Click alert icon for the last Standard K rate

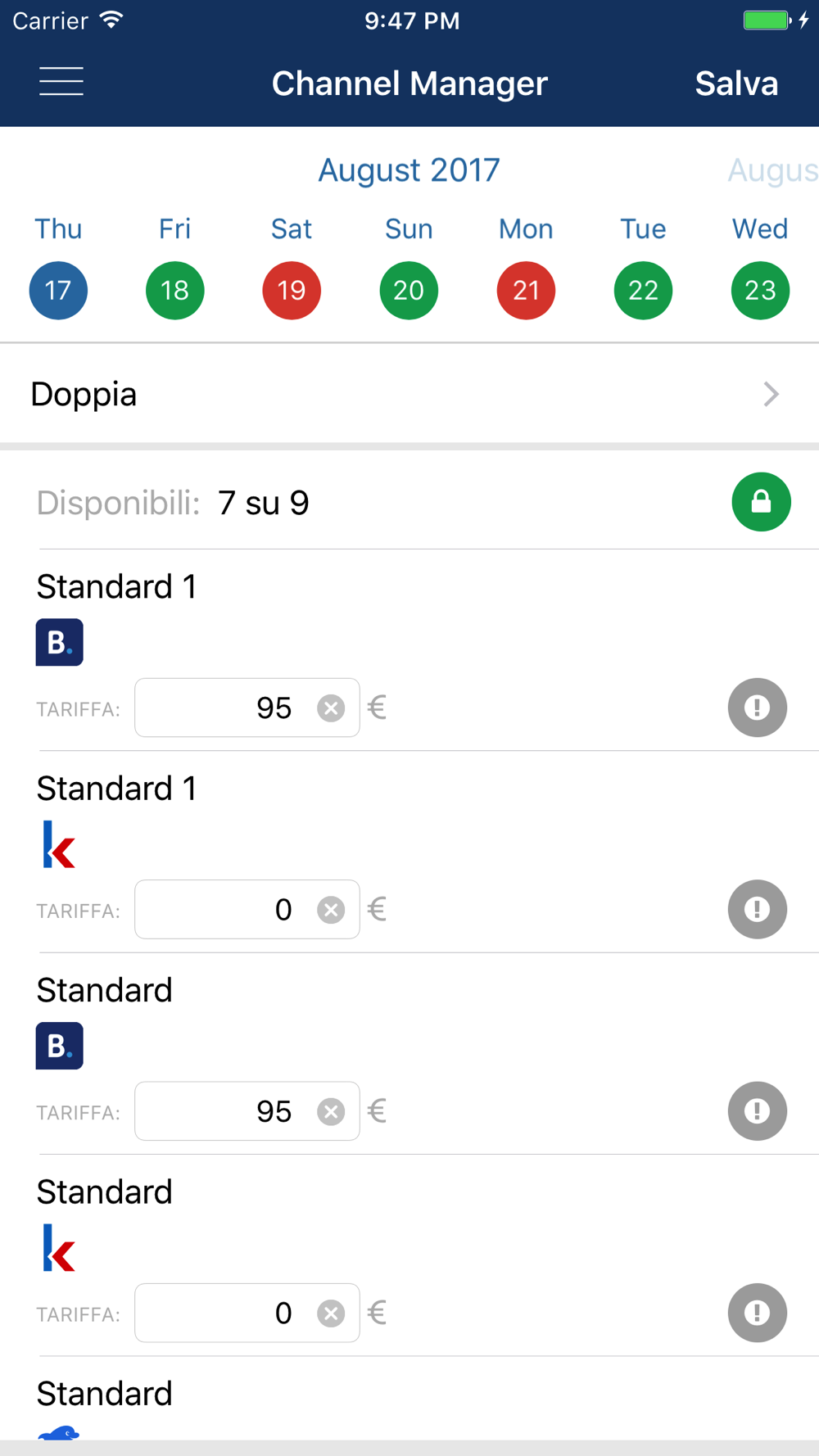[758, 1313]
